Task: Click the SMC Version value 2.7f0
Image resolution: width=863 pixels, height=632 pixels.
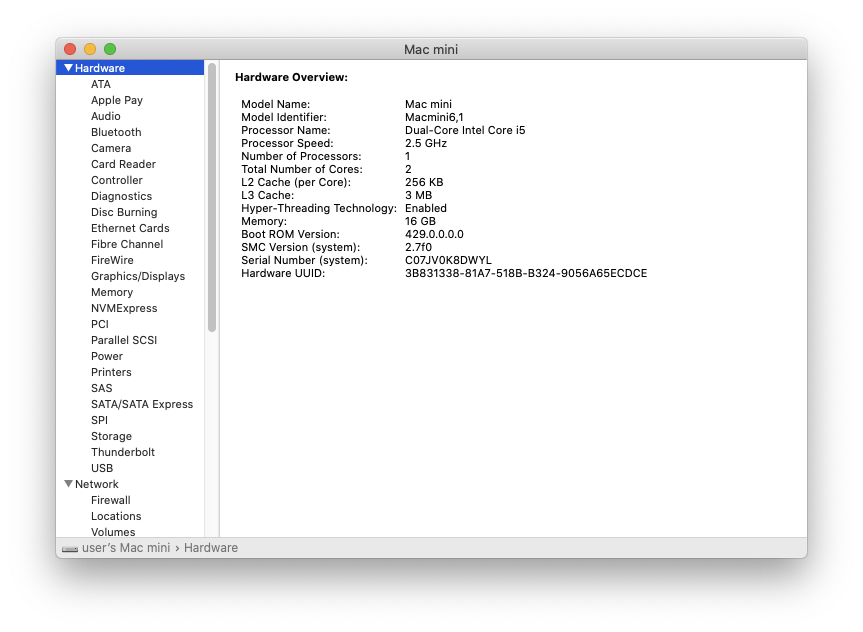Action: pos(418,247)
